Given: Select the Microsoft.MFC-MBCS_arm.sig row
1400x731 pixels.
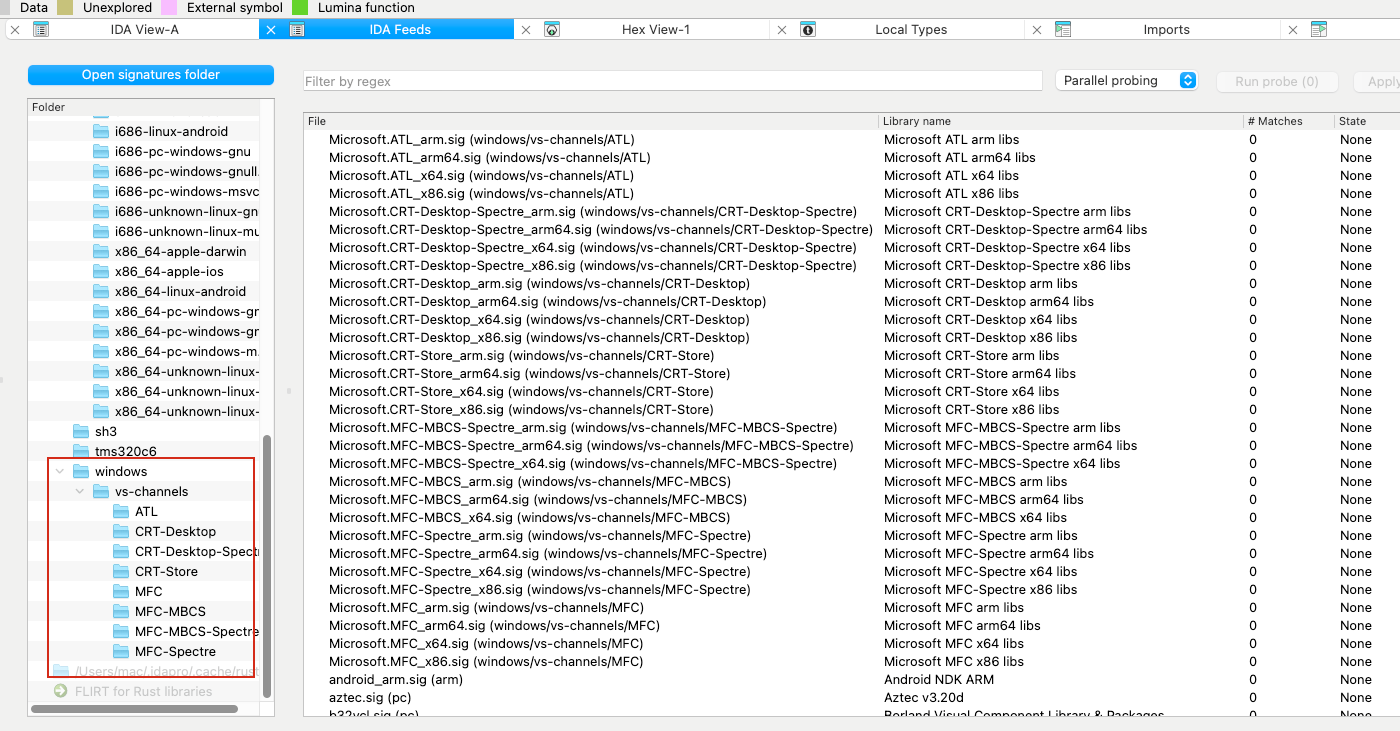Looking at the screenshot, I should 852,482.
